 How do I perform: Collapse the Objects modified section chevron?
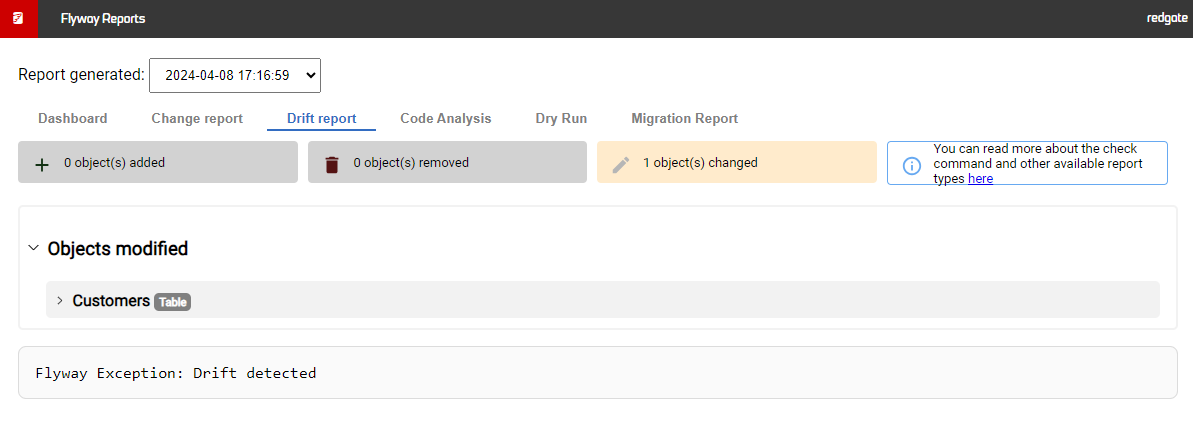coord(33,248)
